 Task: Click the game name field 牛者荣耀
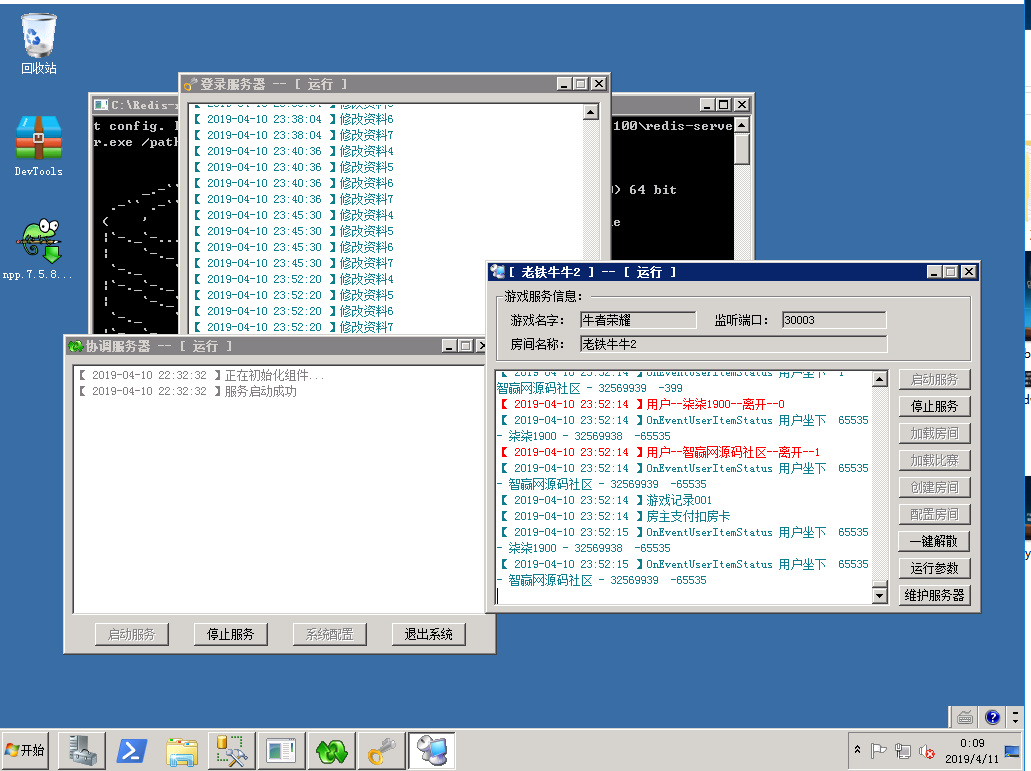pos(637,320)
